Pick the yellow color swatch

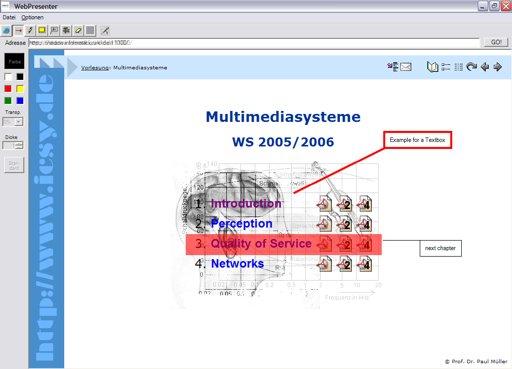[x=20, y=89]
